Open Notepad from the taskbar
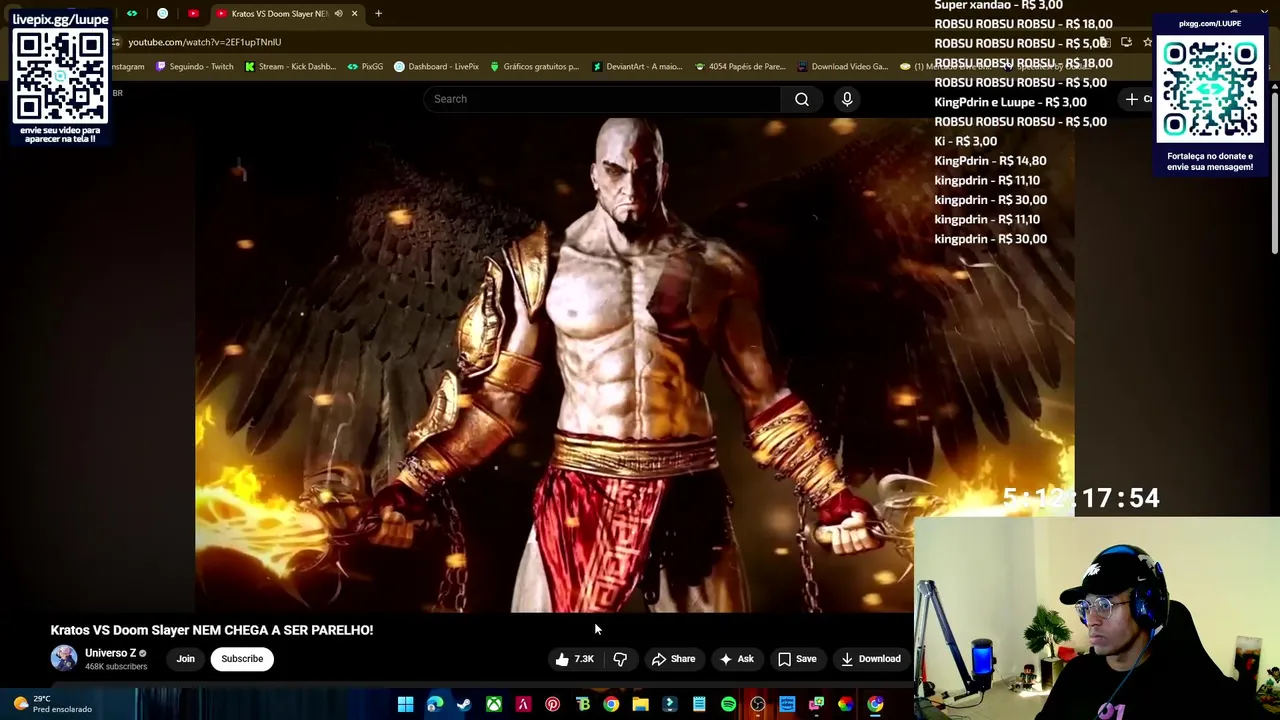Image resolution: width=1280 pixels, height=720 pixels. click(699, 705)
